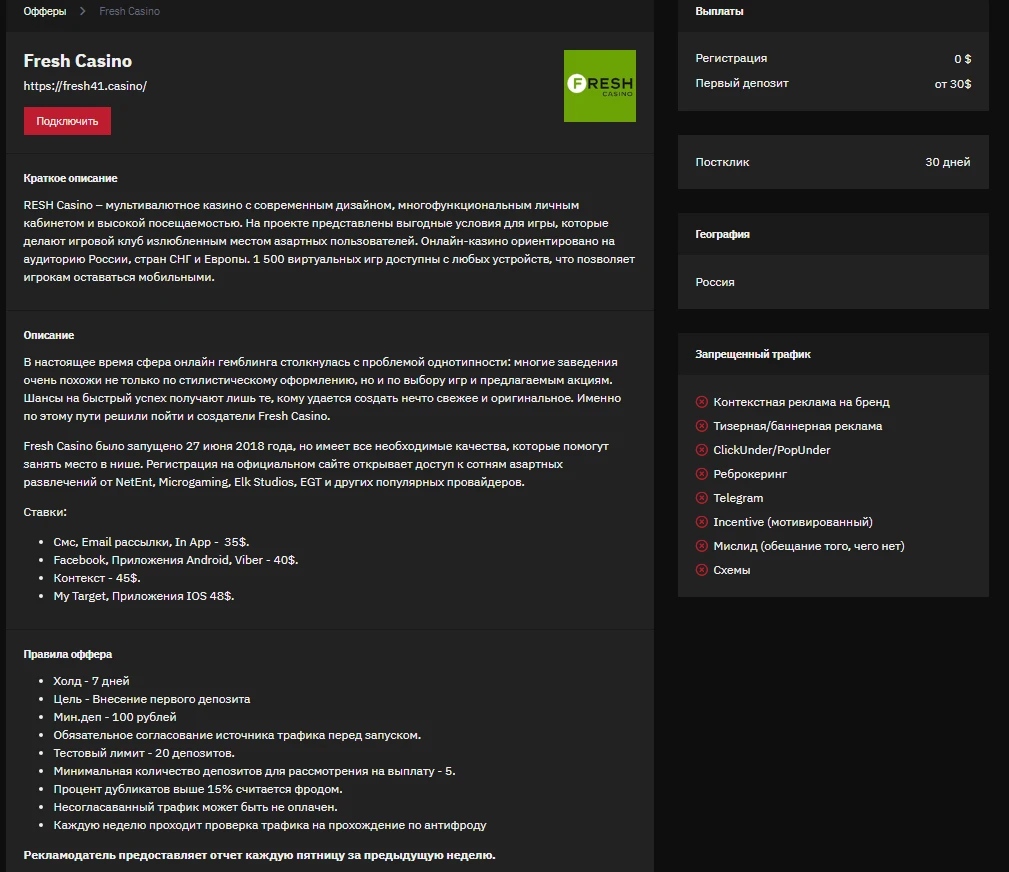Click the 0 $ registration payout value
The image size is (1009, 872).
pyautogui.click(x=962, y=59)
